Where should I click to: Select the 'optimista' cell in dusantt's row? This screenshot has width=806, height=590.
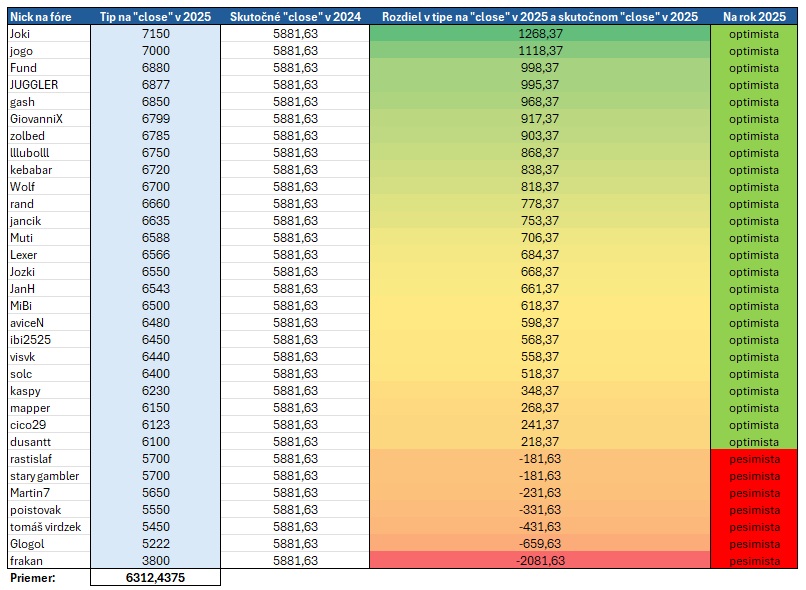pos(754,442)
